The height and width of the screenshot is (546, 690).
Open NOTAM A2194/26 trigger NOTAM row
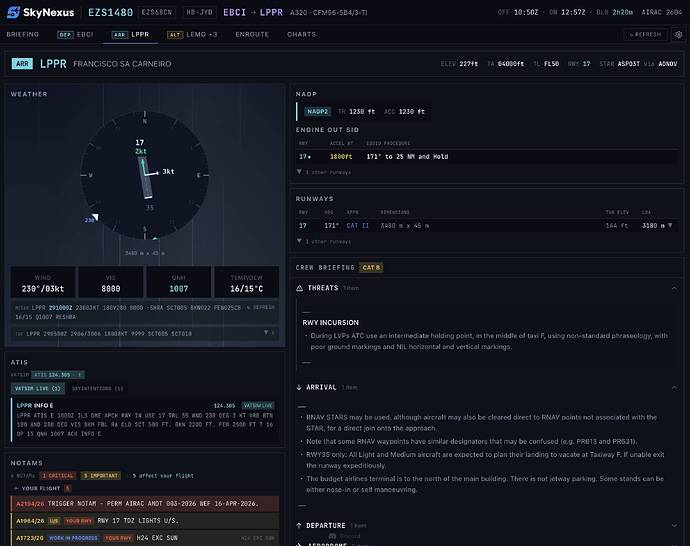tap(145, 504)
